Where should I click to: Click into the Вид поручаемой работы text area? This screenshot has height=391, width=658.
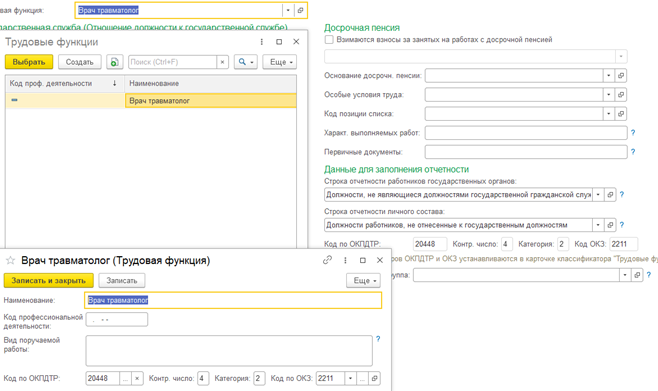pos(229,350)
